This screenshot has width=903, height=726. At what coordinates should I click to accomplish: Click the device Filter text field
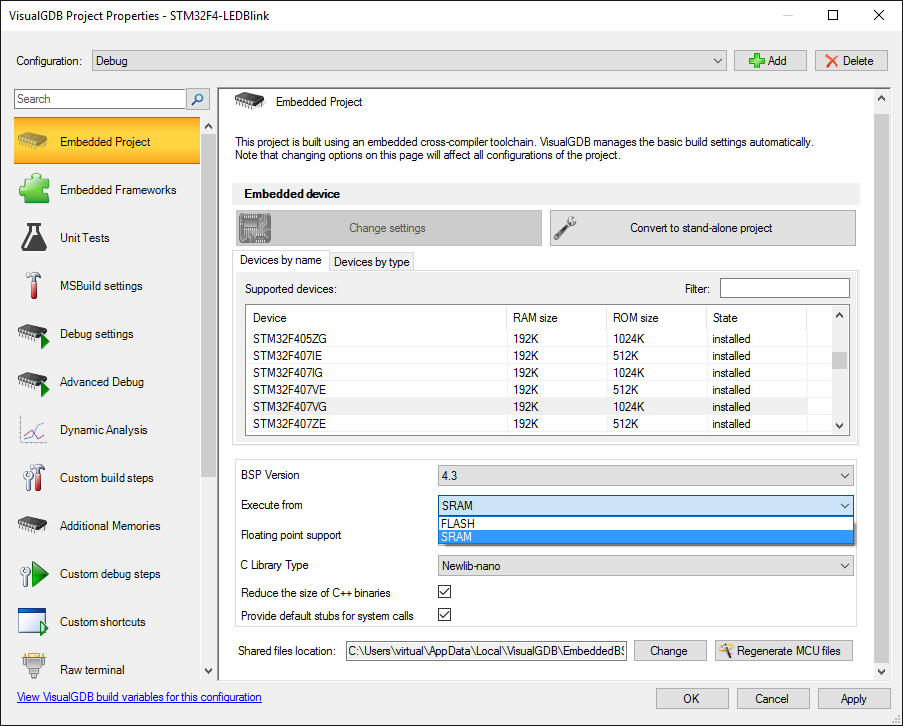tap(784, 289)
